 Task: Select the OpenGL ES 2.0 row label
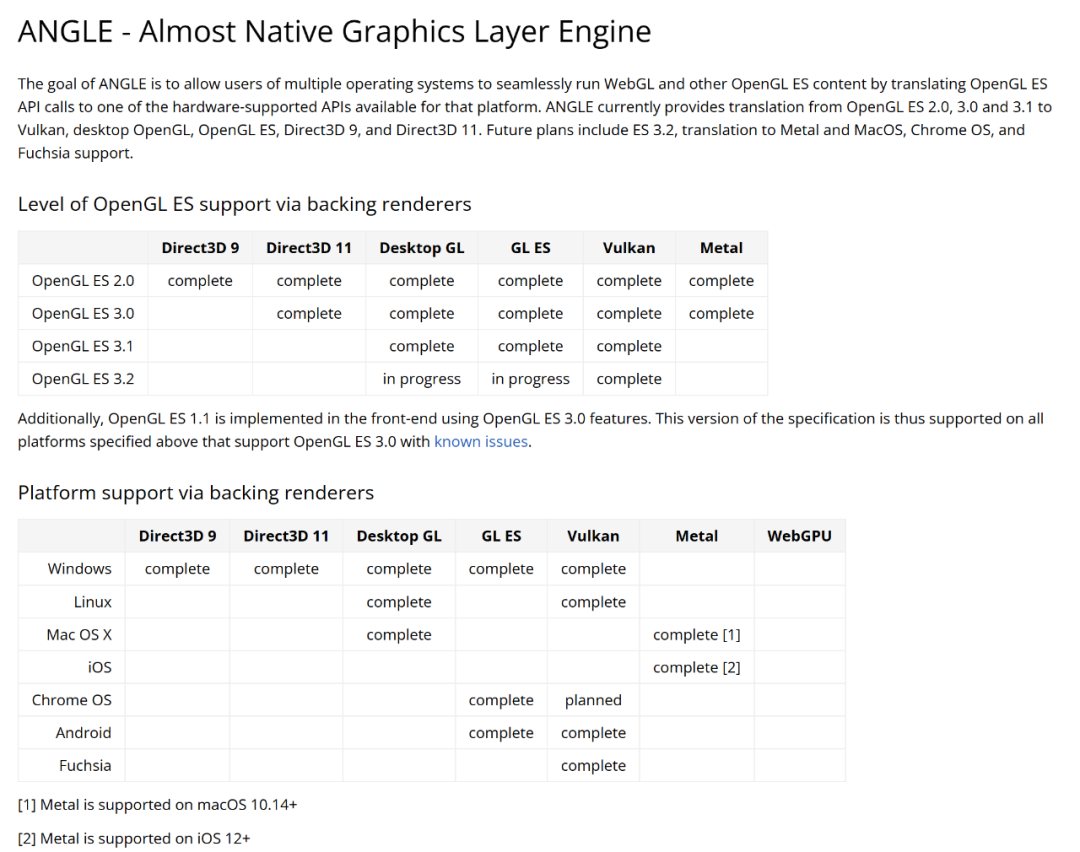83,281
